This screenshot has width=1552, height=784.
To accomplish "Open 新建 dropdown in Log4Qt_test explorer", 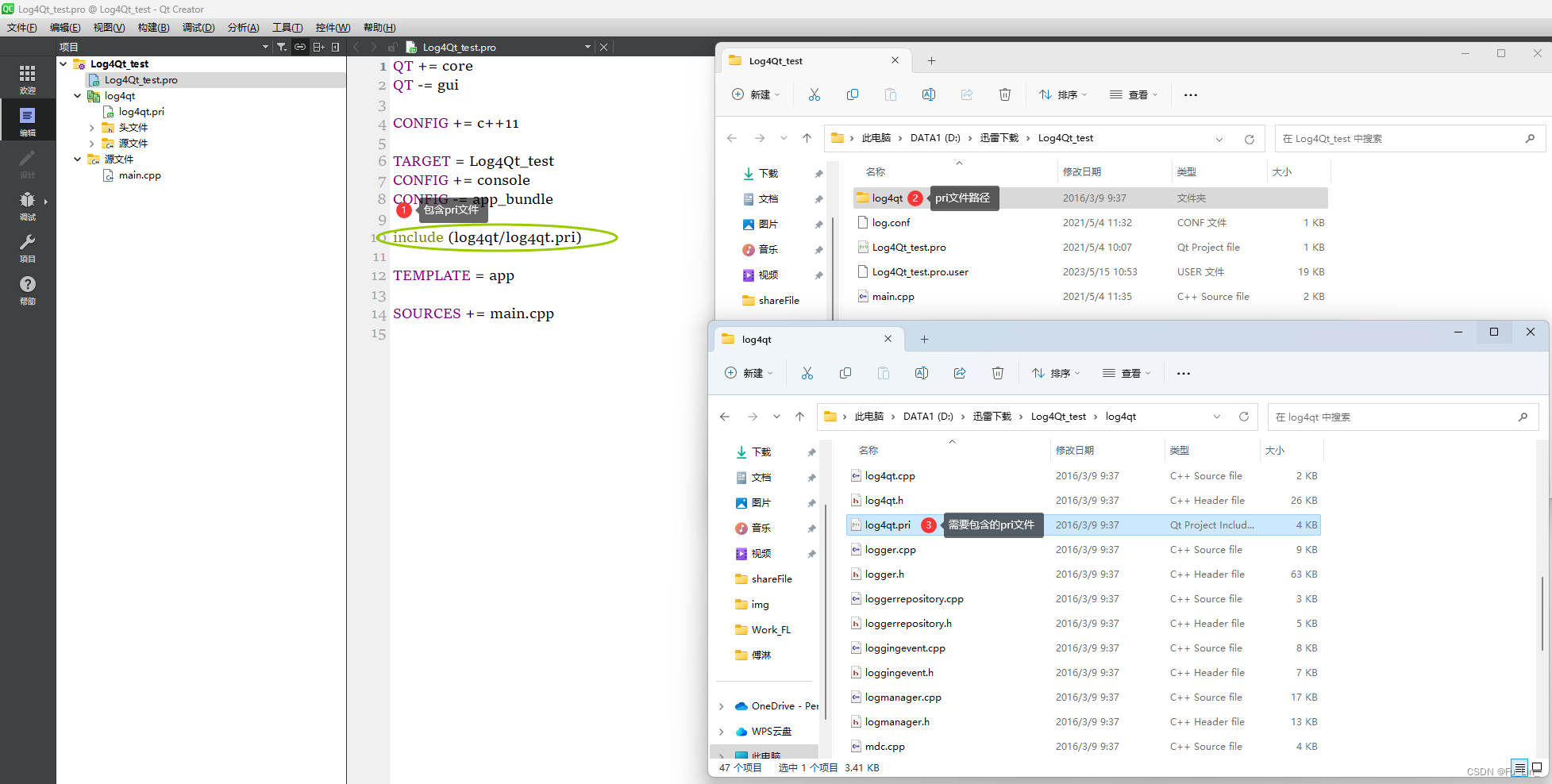I will click(x=756, y=94).
